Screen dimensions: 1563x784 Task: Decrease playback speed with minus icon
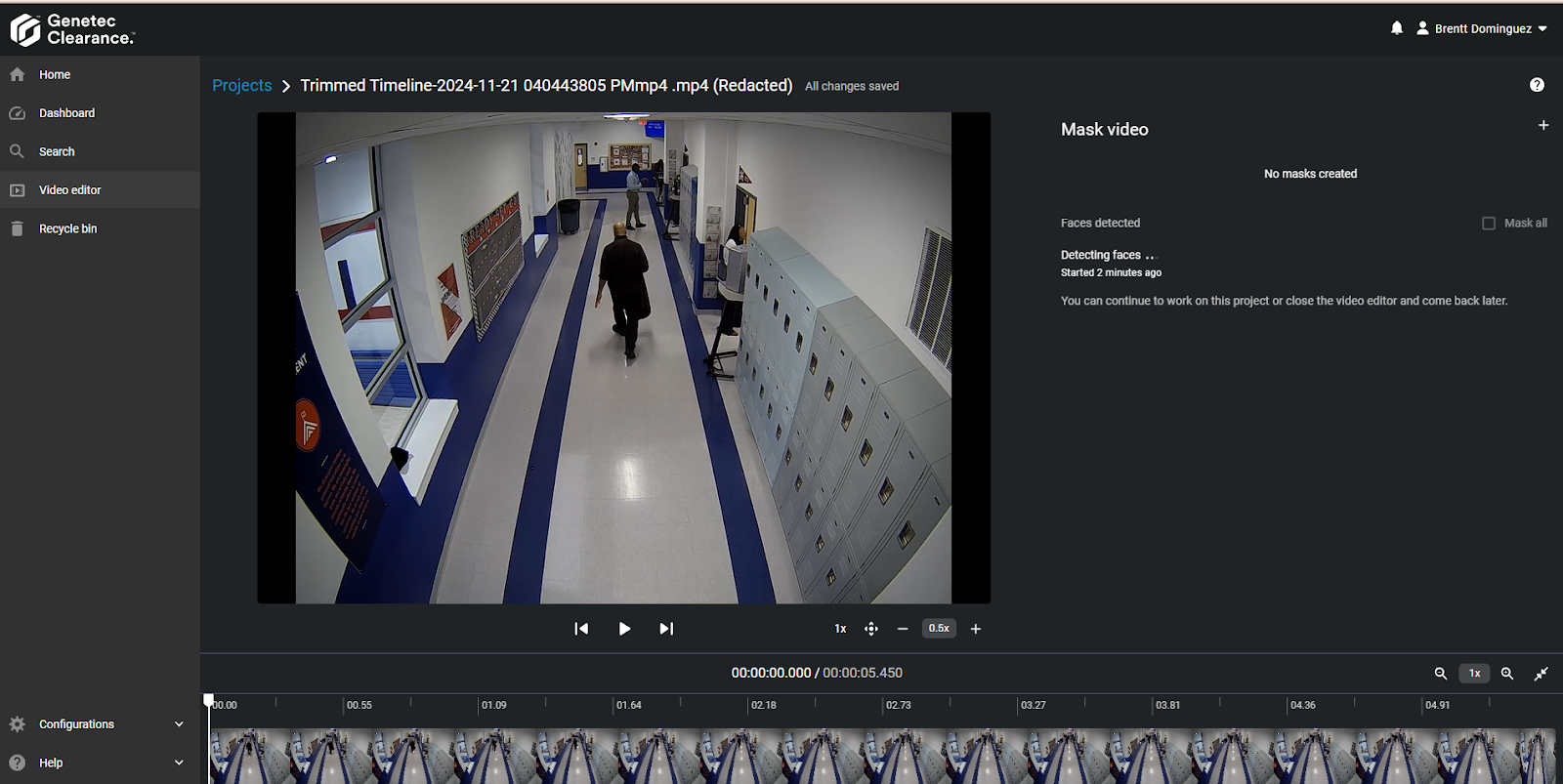pos(903,629)
